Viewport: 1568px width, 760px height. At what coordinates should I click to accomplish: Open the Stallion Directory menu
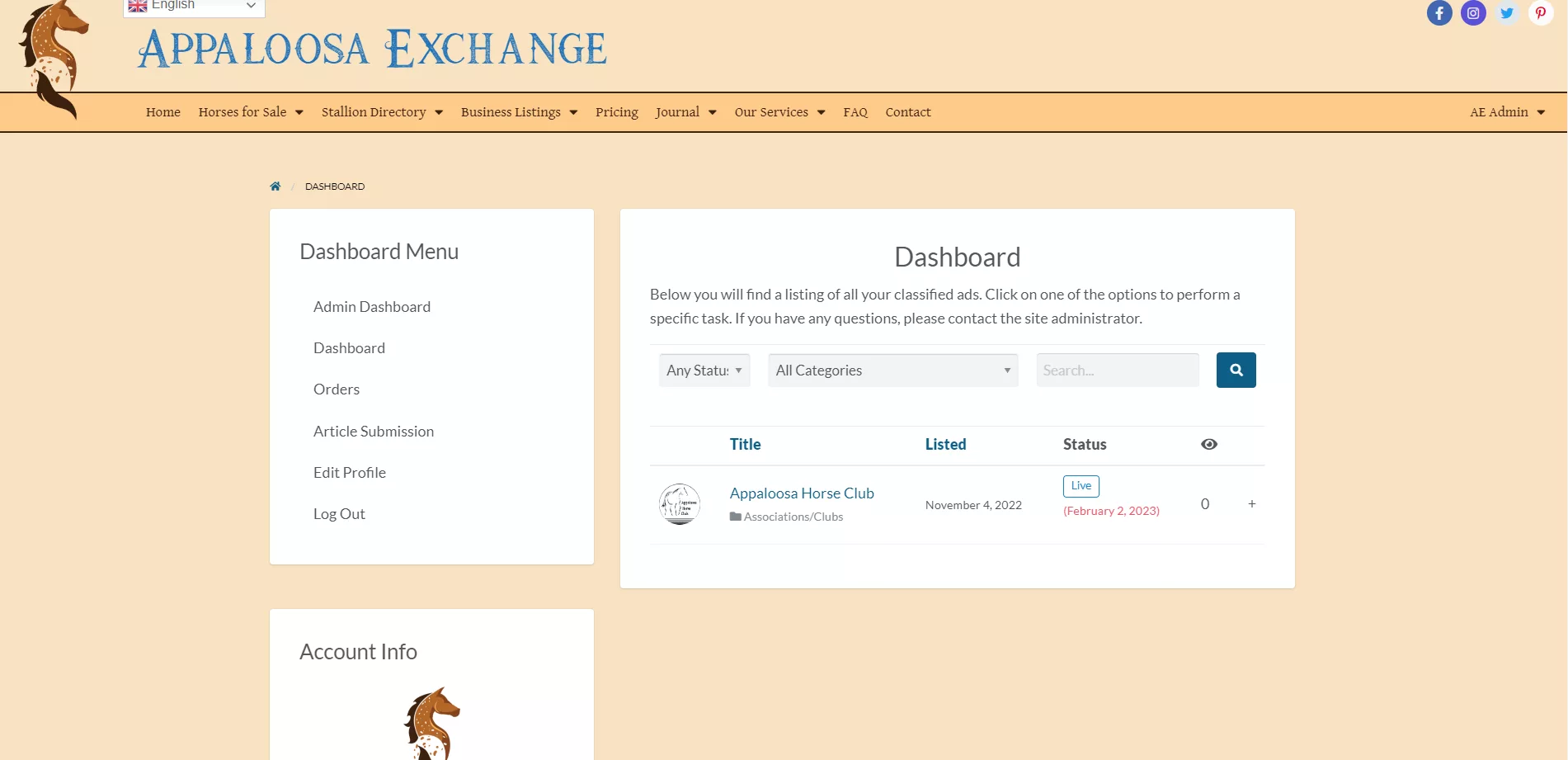pos(382,112)
